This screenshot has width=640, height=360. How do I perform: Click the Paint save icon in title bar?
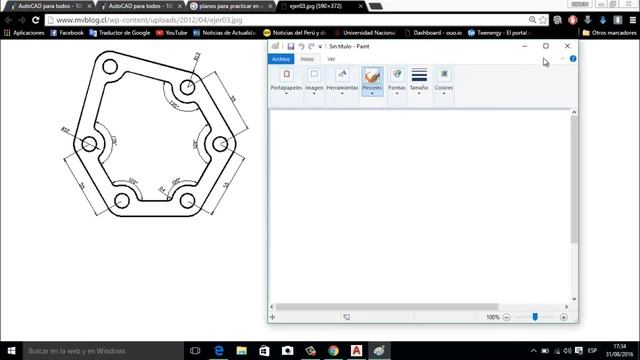click(x=291, y=47)
